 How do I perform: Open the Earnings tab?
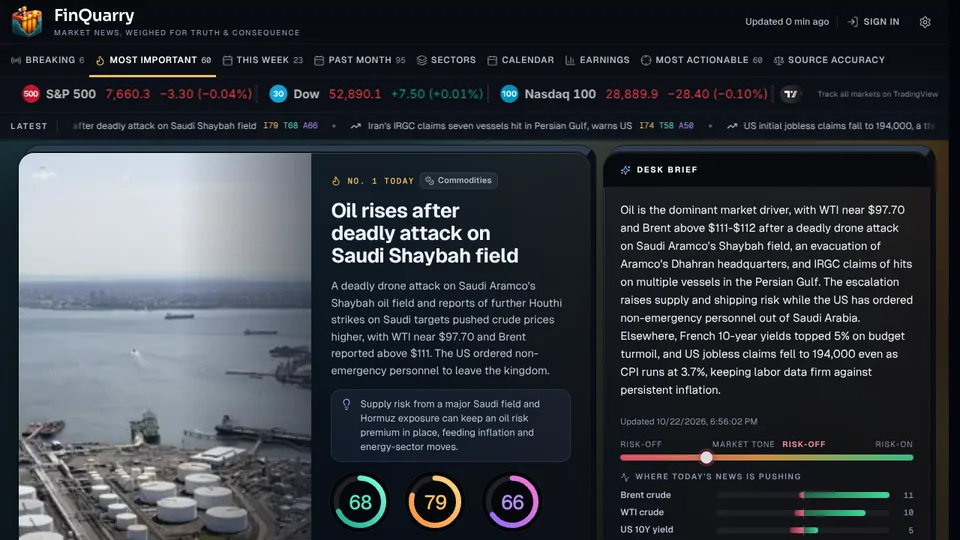[597, 60]
